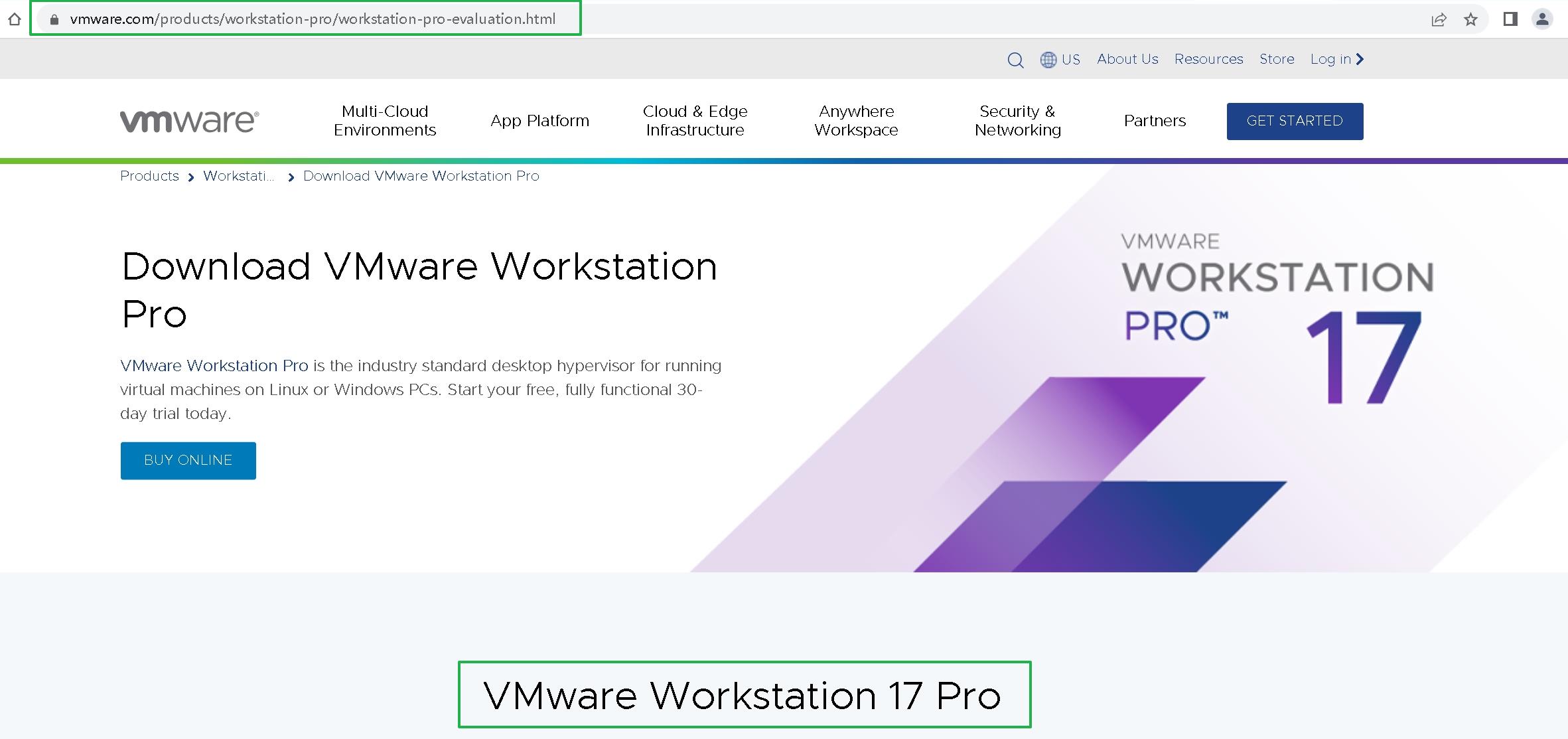Image resolution: width=1568 pixels, height=739 pixels.
Task: Click the VMware Workstation Pro text link
Action: (214, 366)
